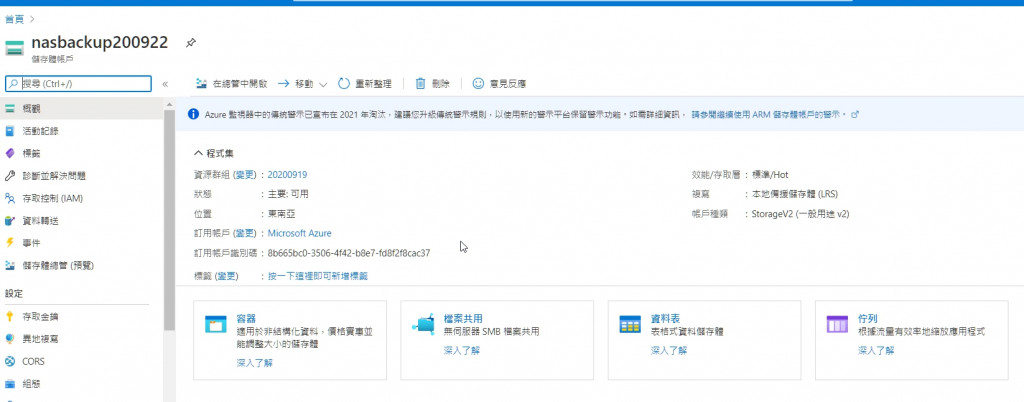Open 組態 configuration setting
The height and width of the screenshot is (402, 1024).
(81, 384)
